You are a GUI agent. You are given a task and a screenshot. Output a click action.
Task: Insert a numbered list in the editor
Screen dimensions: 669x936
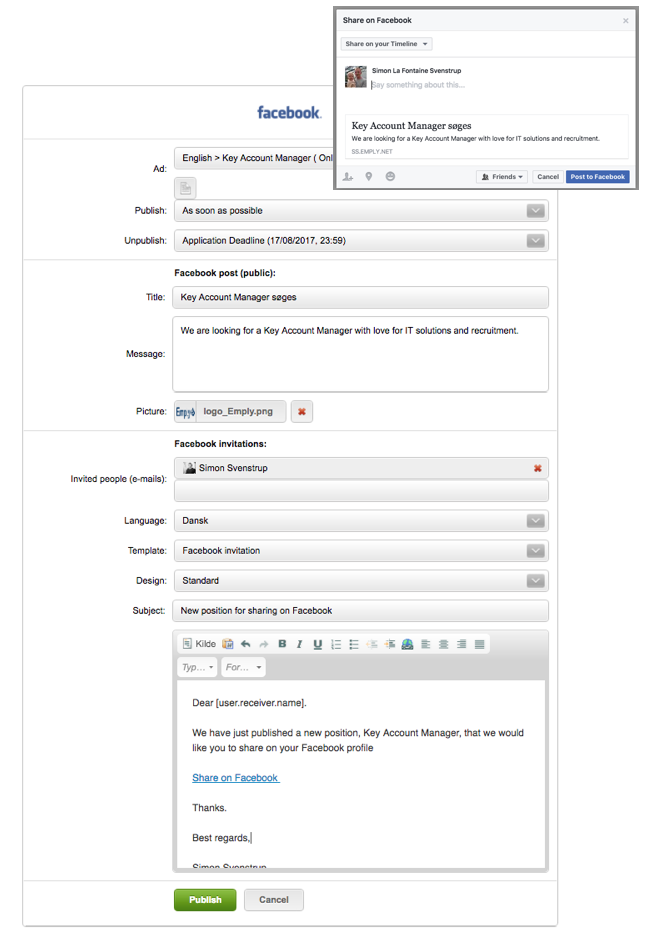pyautogui.click(x=336, y=644)
